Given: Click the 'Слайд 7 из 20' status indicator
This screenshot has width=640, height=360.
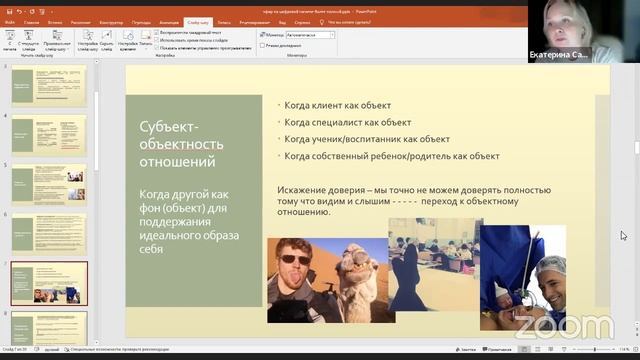Looking at the screenshot, I should point(15,349).
